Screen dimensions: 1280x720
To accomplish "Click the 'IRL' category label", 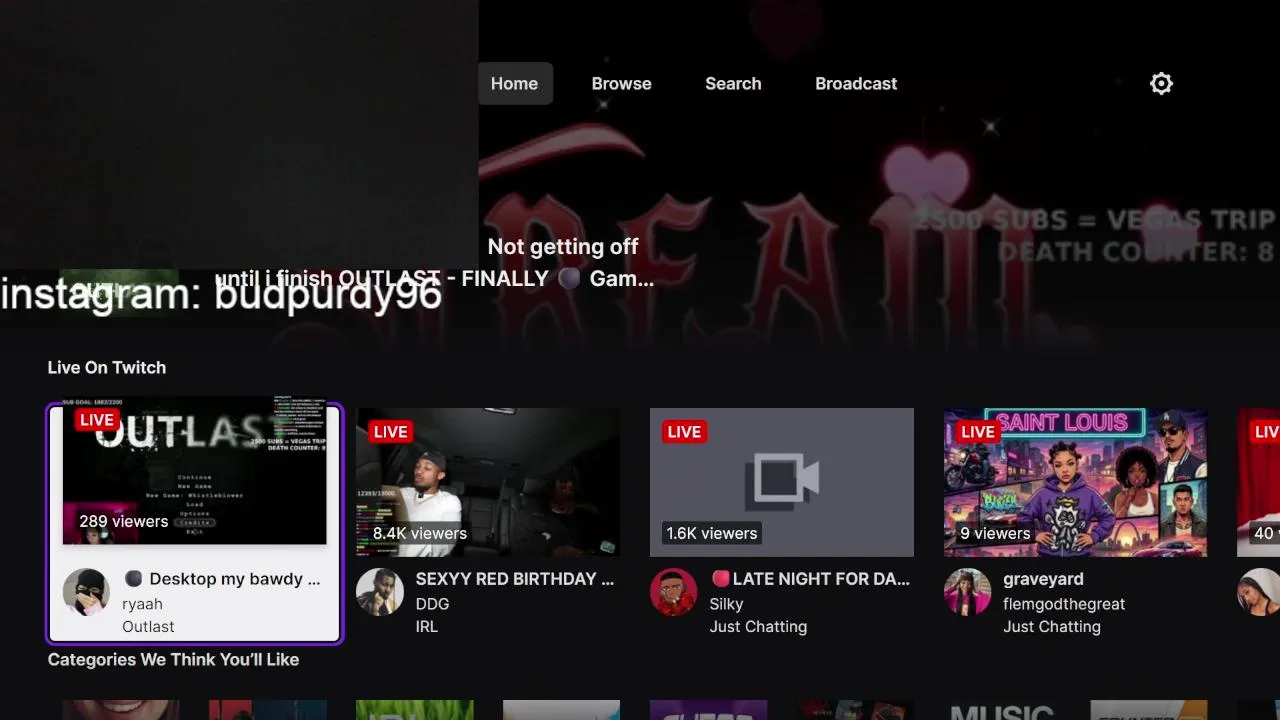I will pyautogui.click(x=427, y=627).
